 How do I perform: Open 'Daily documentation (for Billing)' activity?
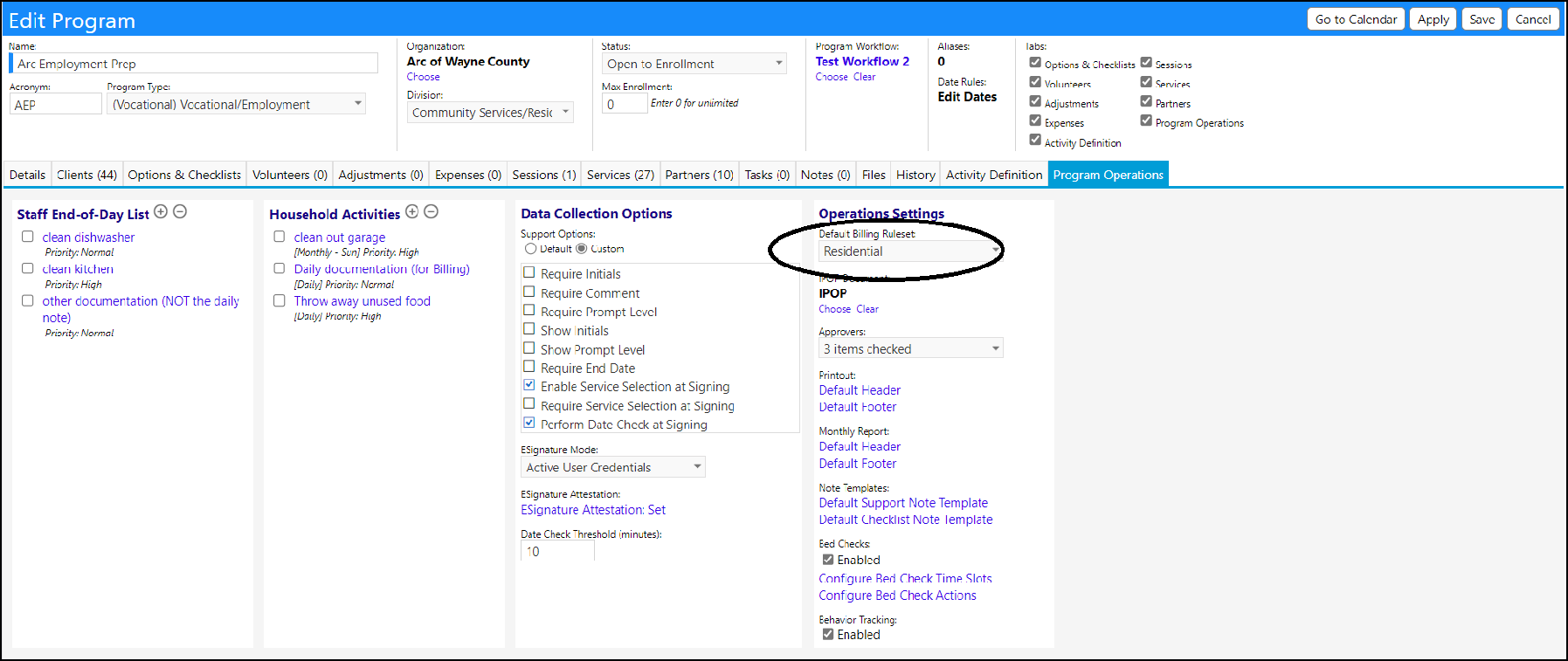[382, 269]
